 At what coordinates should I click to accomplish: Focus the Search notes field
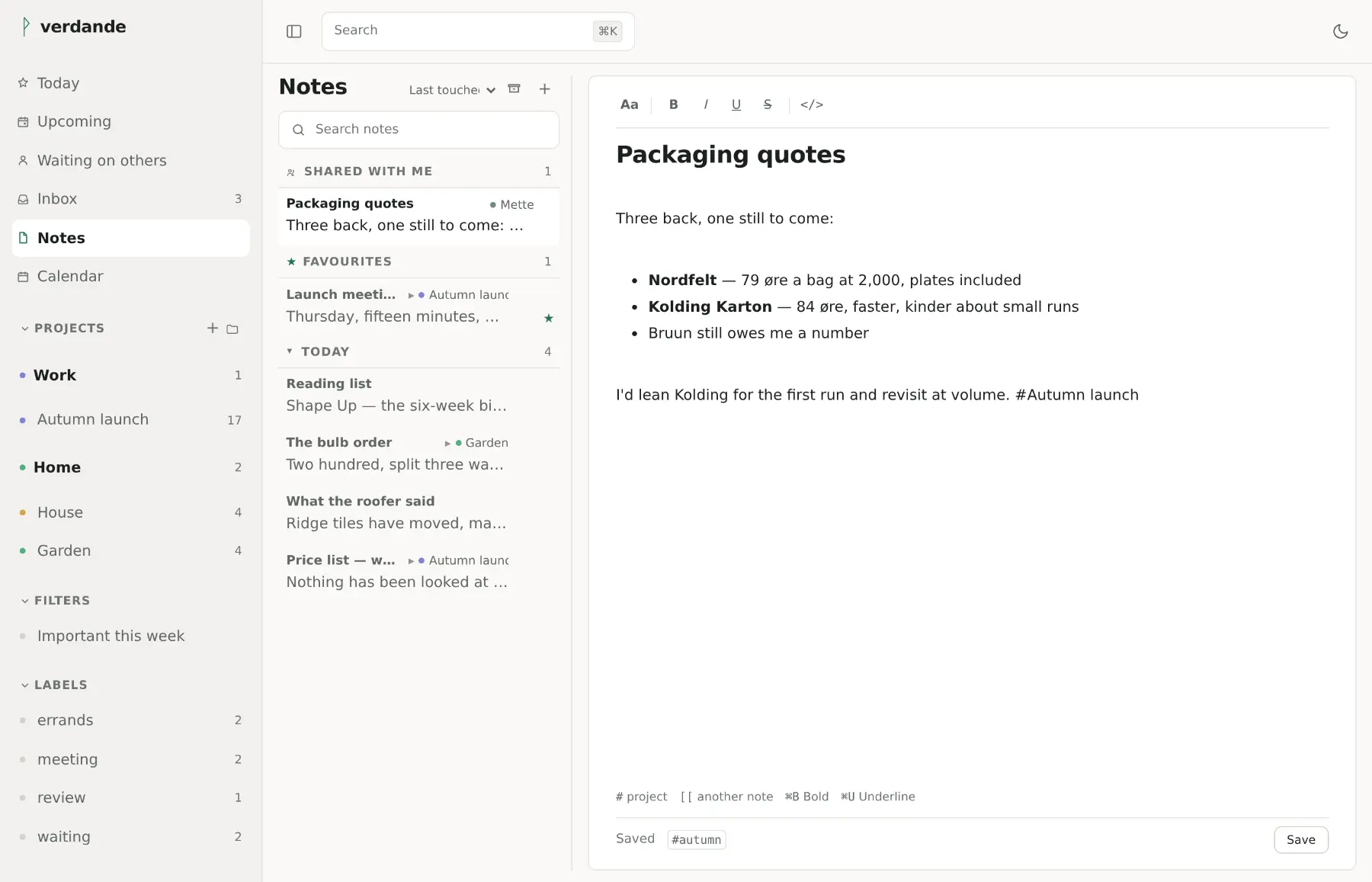point(418,130)
